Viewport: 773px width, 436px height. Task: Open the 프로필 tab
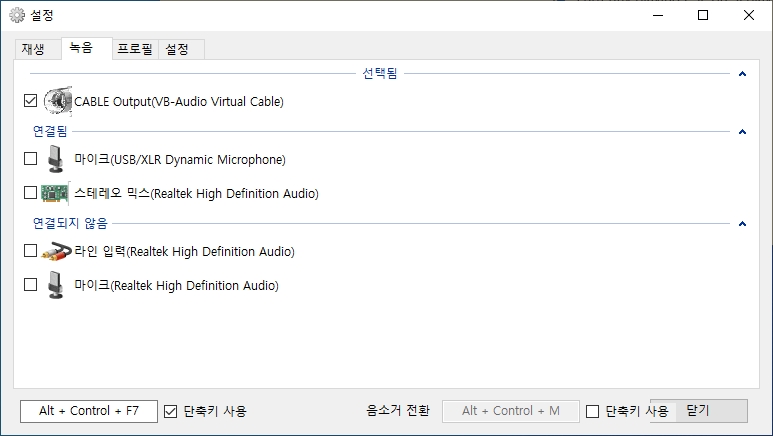coord(135,49)
